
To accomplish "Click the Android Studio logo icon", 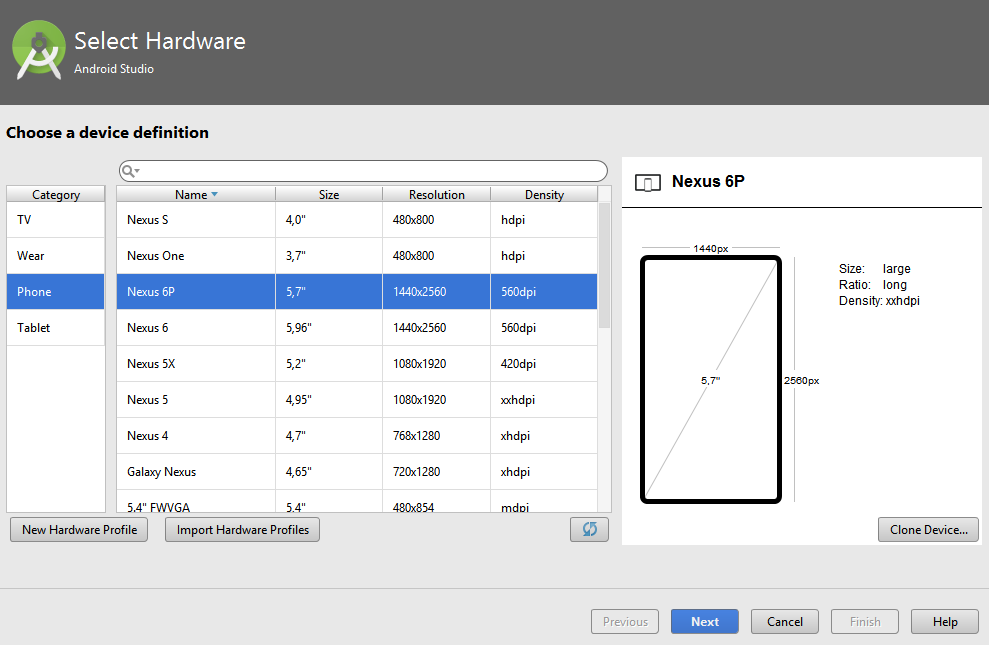I will tap(38, 50).
